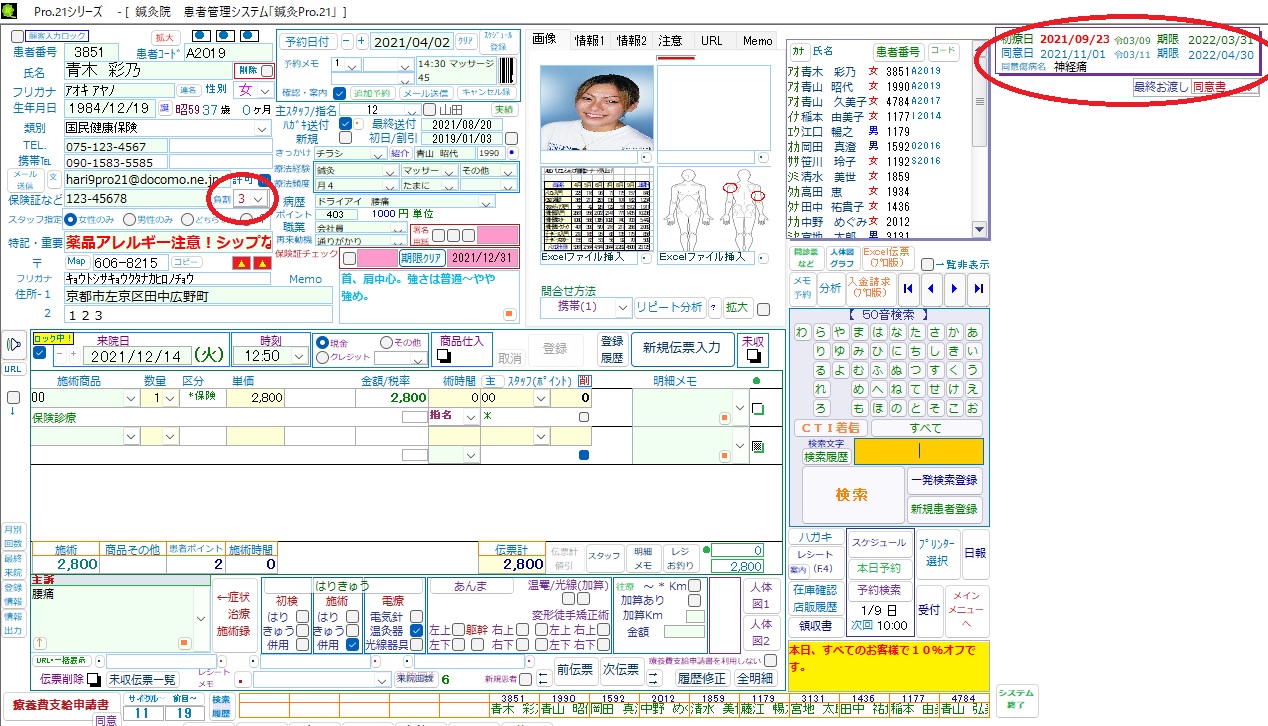This screenshot has width=1268, height=726.
Task: Open the 数量 dropdown on first row
Action: click(170, 398)
